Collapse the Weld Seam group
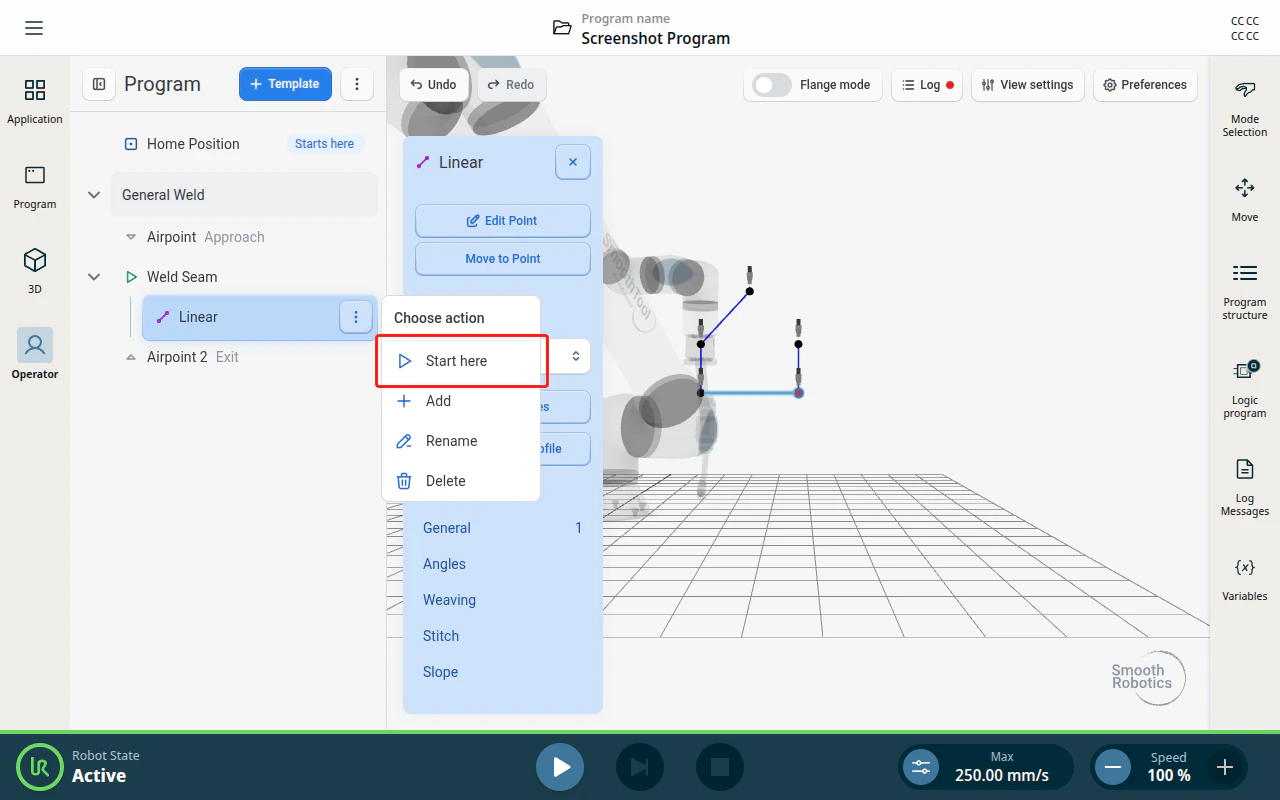The height and width of the screenshot is (800, 1280). pyautogui.click(x=94, y=277)
